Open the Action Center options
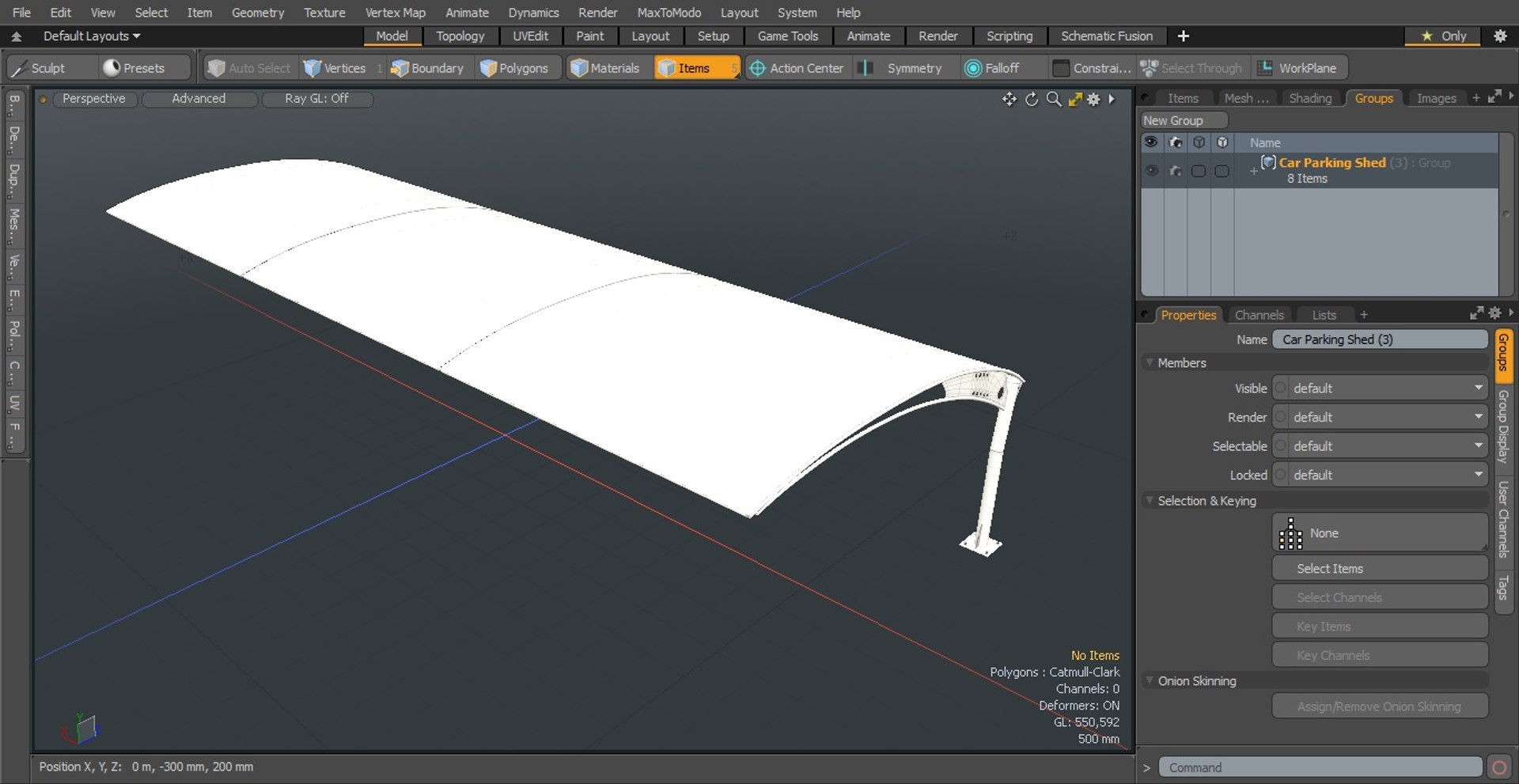Image resolution: width=1519 pixels, height=784 pixels. pos(797,68)
